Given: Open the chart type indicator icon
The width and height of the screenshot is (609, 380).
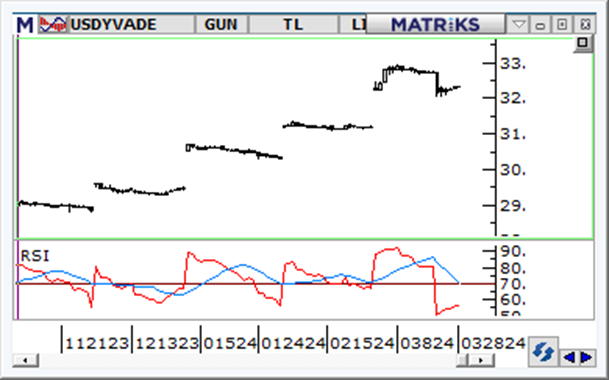Looking at the screenshot, I should 52,24.
